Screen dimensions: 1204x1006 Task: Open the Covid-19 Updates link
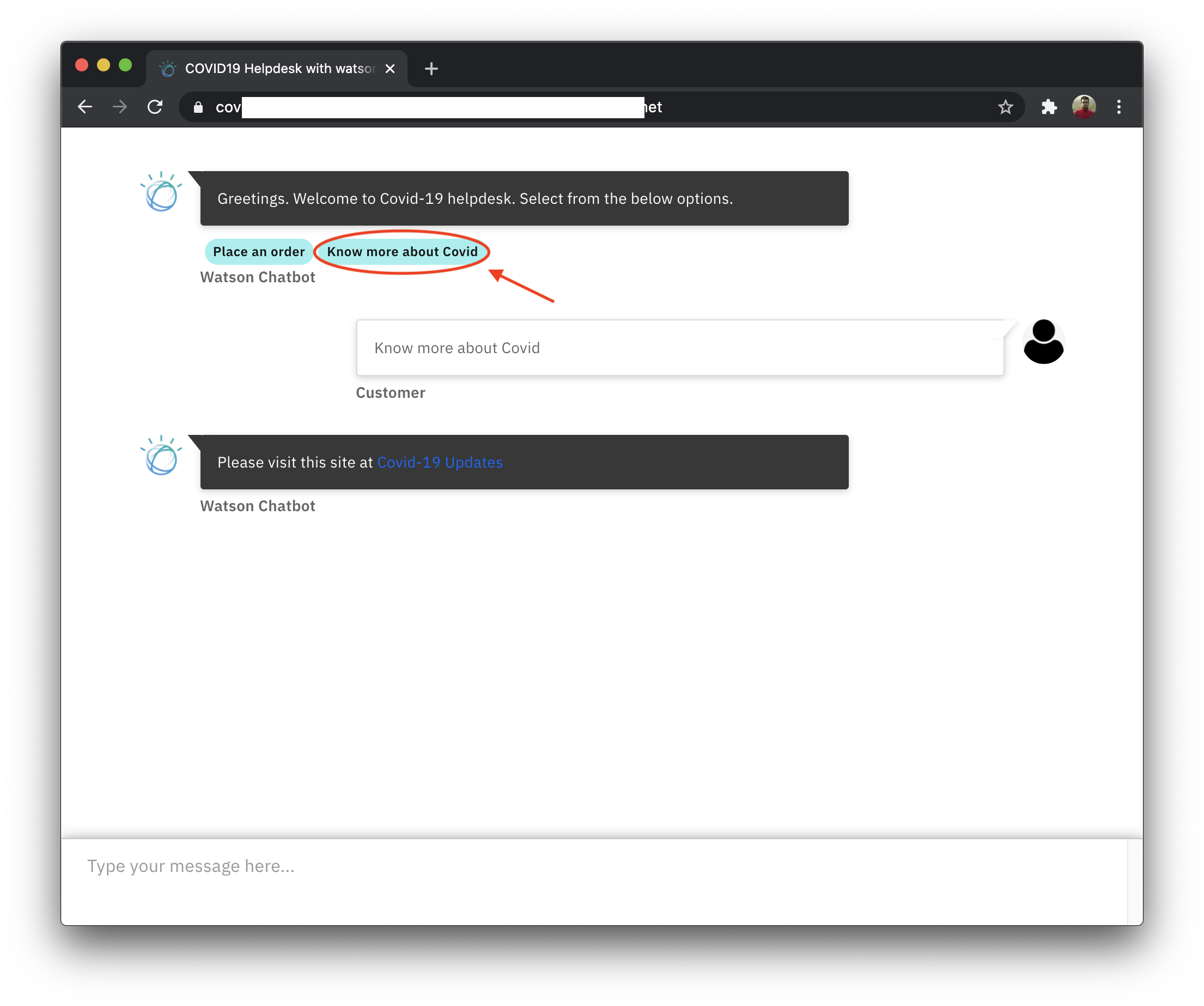pos(440,462)
